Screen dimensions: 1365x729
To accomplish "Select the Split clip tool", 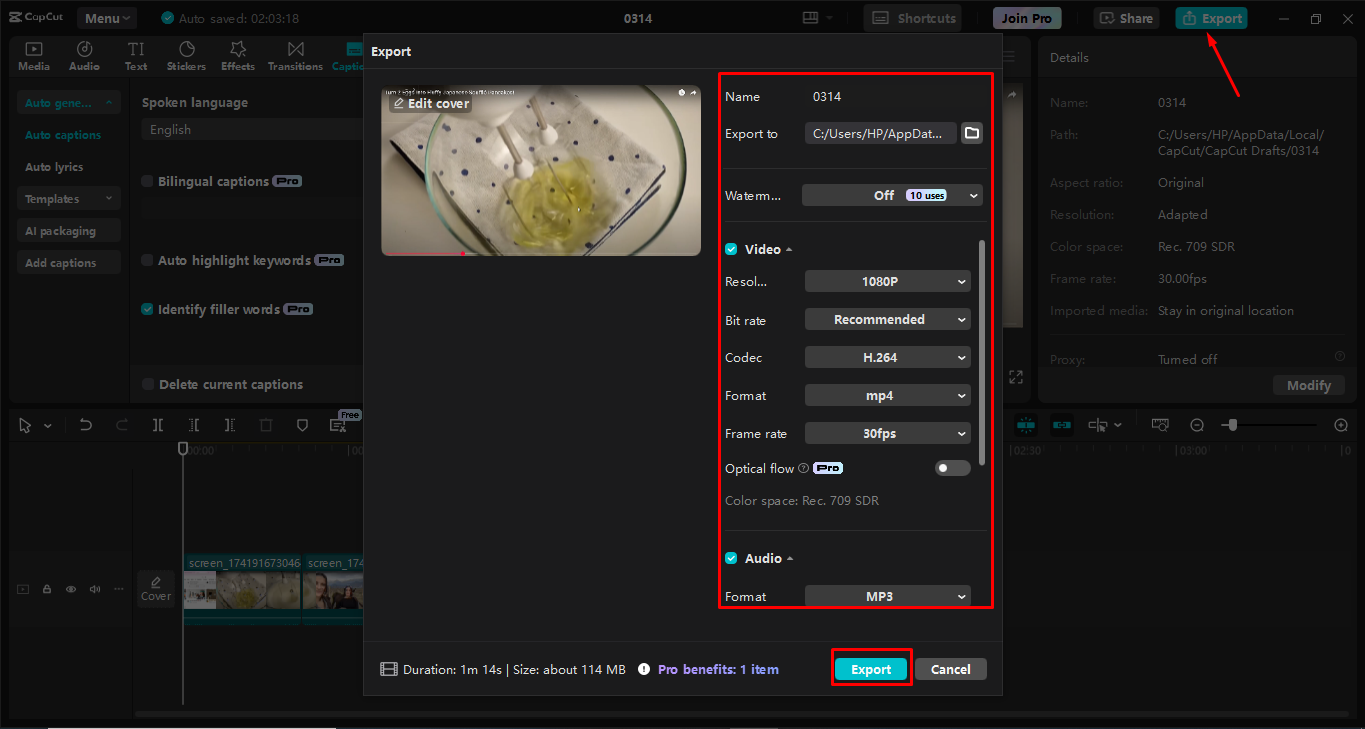I will [157, 424].
